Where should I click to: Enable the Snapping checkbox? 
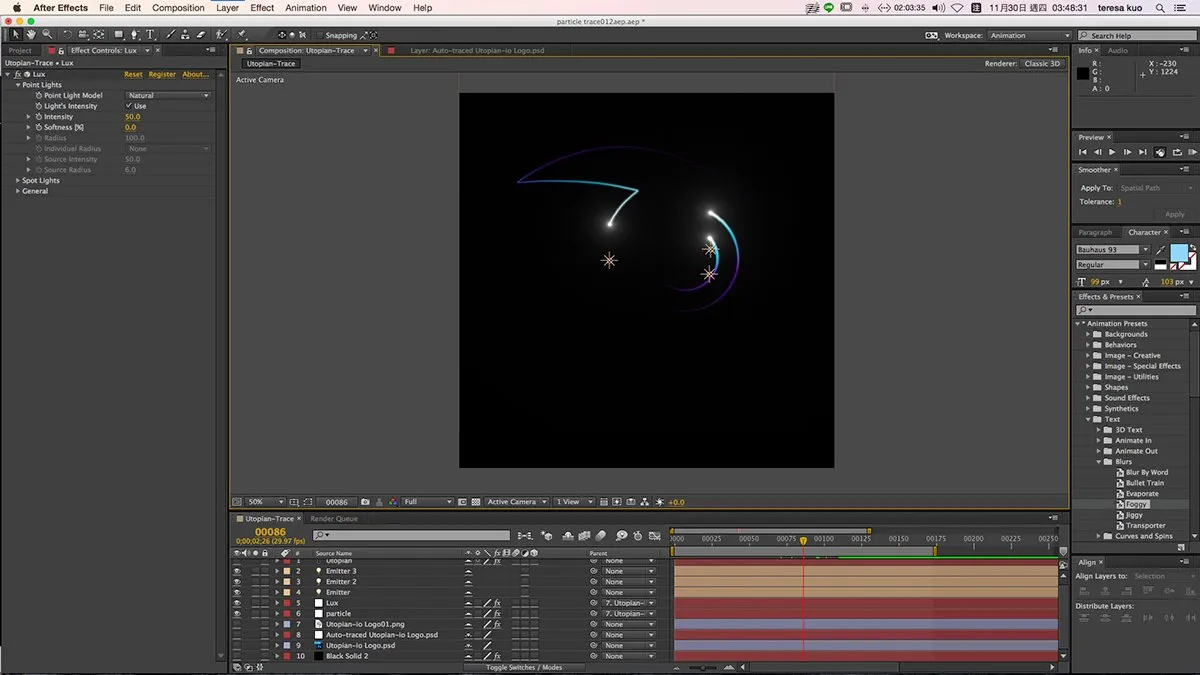tap(320, 35)
